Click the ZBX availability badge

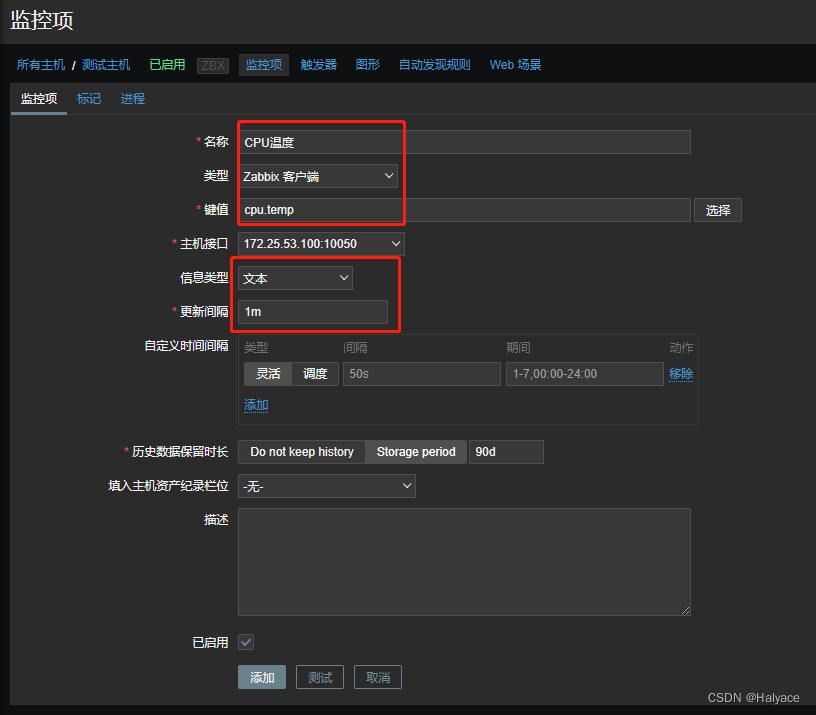click(212, 65)
